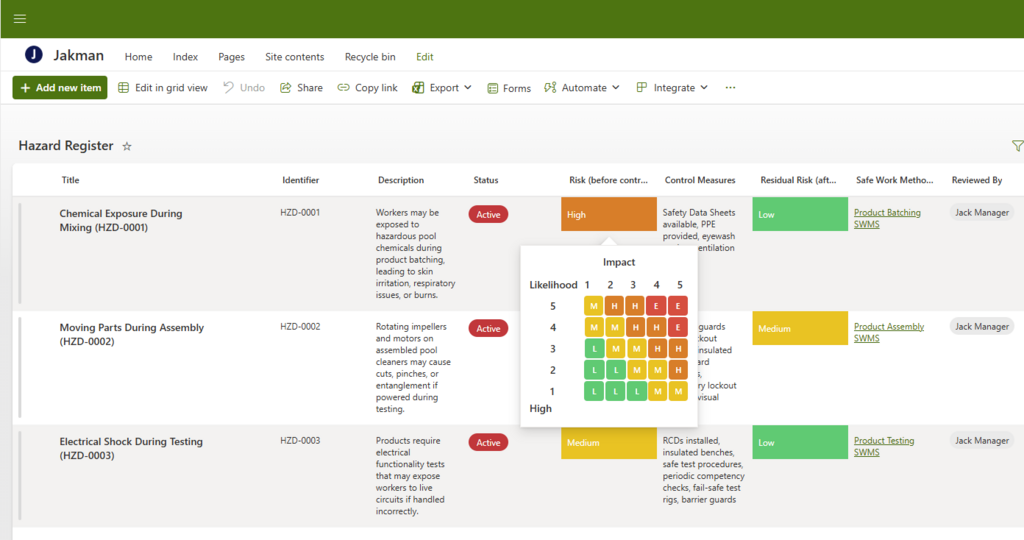This screenshot has height=540, width=1024.
Task: Share the list using Share button
Action: click(x=301, y=88)
